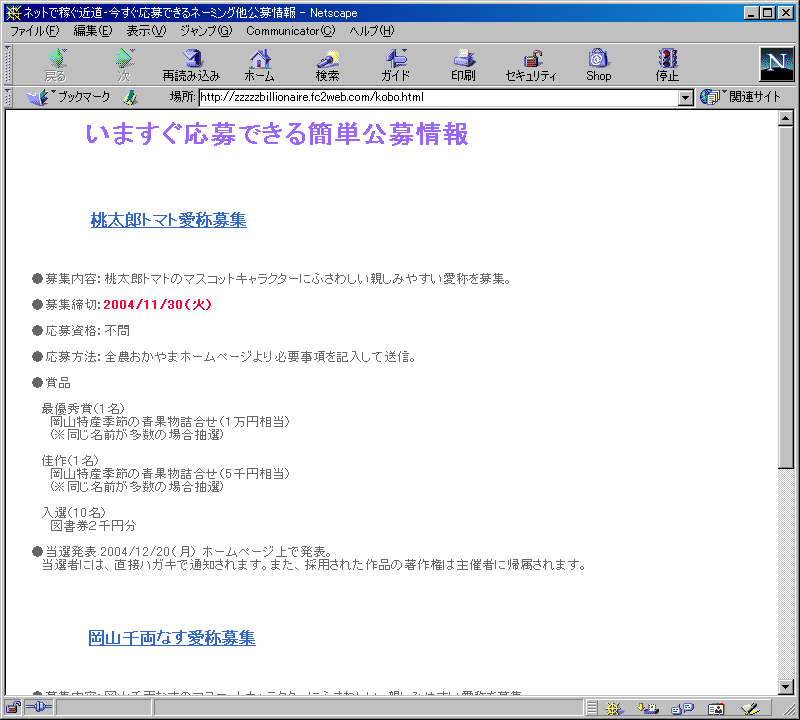Viewport: 800px width, 720px height.
Task: Open the ホーム home page
Action: (x=260, y=65)
